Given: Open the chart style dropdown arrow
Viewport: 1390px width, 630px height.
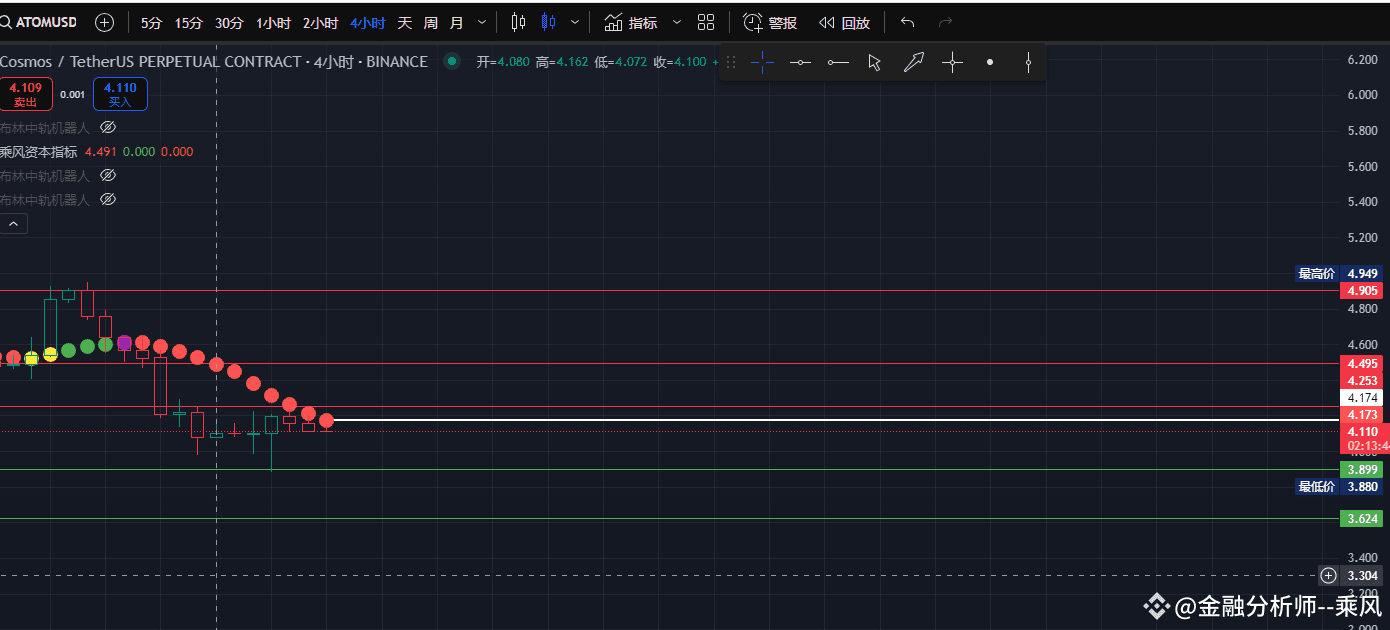Looking at the screenshot, I should 574,21.
